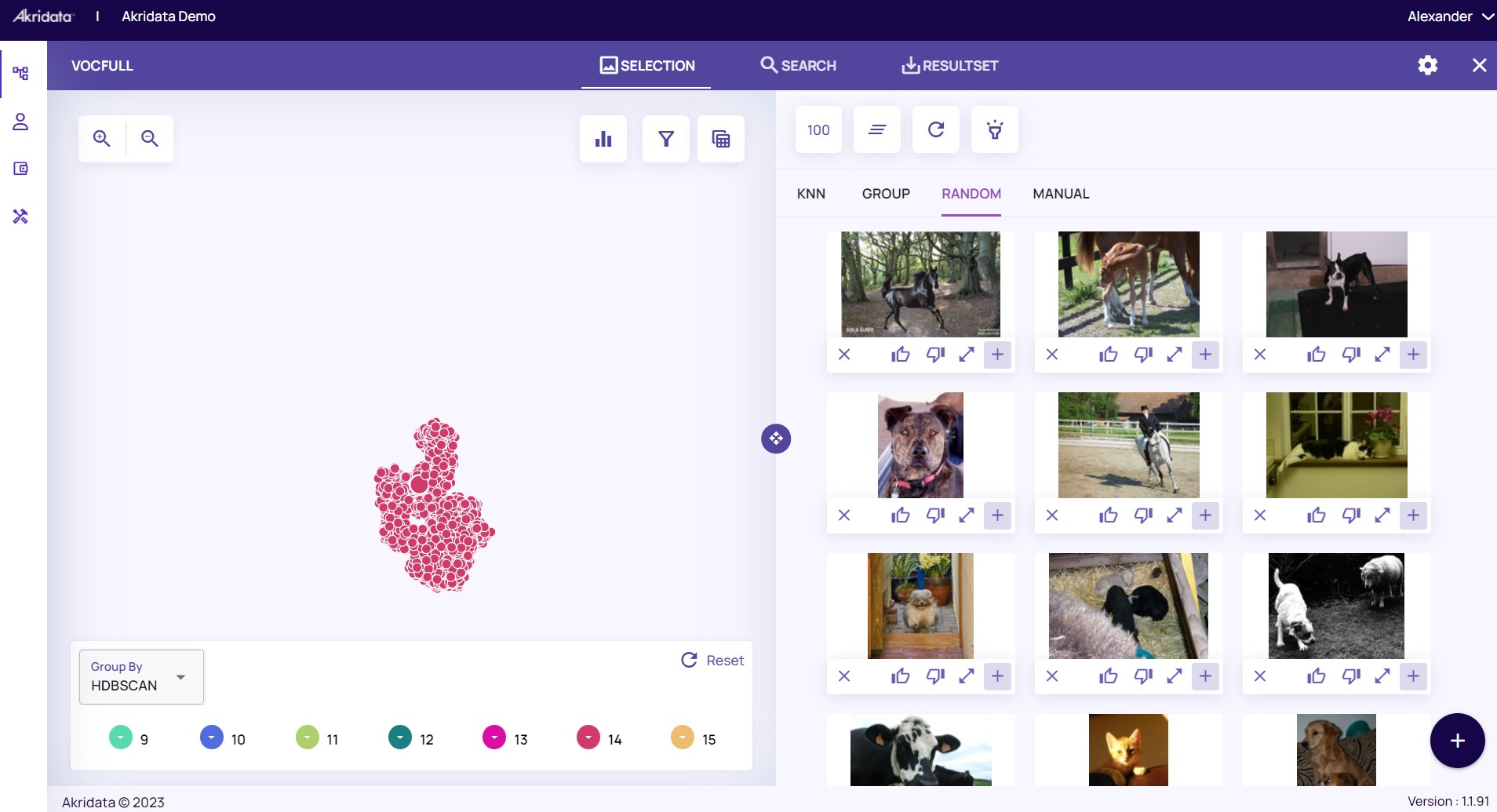Screen dimensions: 1497x812
Task: Switch to the RESULTSET tab
Action: click(x=949, y=66)
